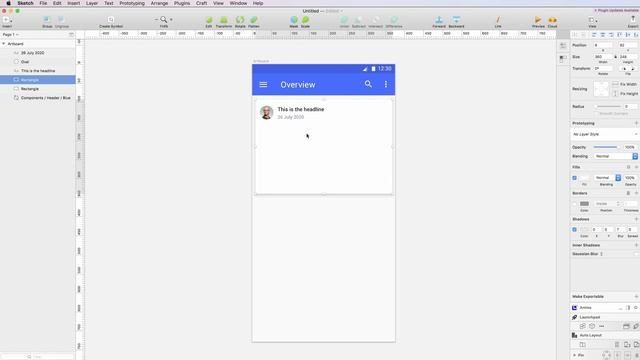Click the Transform tool icon

point(224,20)
